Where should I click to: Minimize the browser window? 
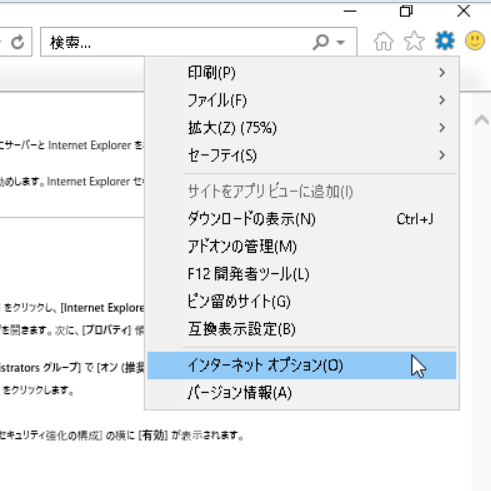[x=350, y=11]
